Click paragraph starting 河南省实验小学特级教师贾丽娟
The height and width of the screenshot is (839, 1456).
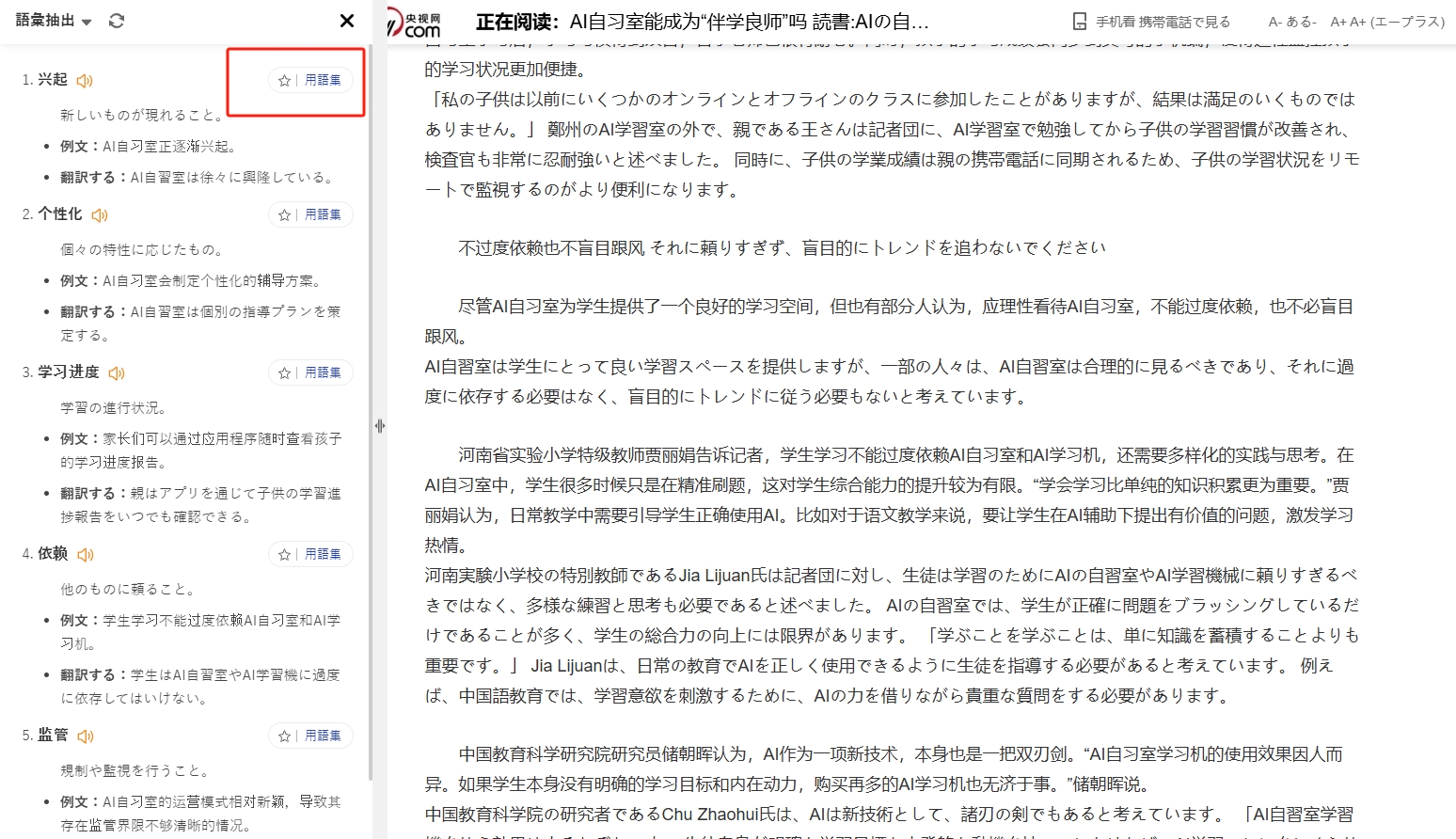pyautogui.click(x=890, y=499)
